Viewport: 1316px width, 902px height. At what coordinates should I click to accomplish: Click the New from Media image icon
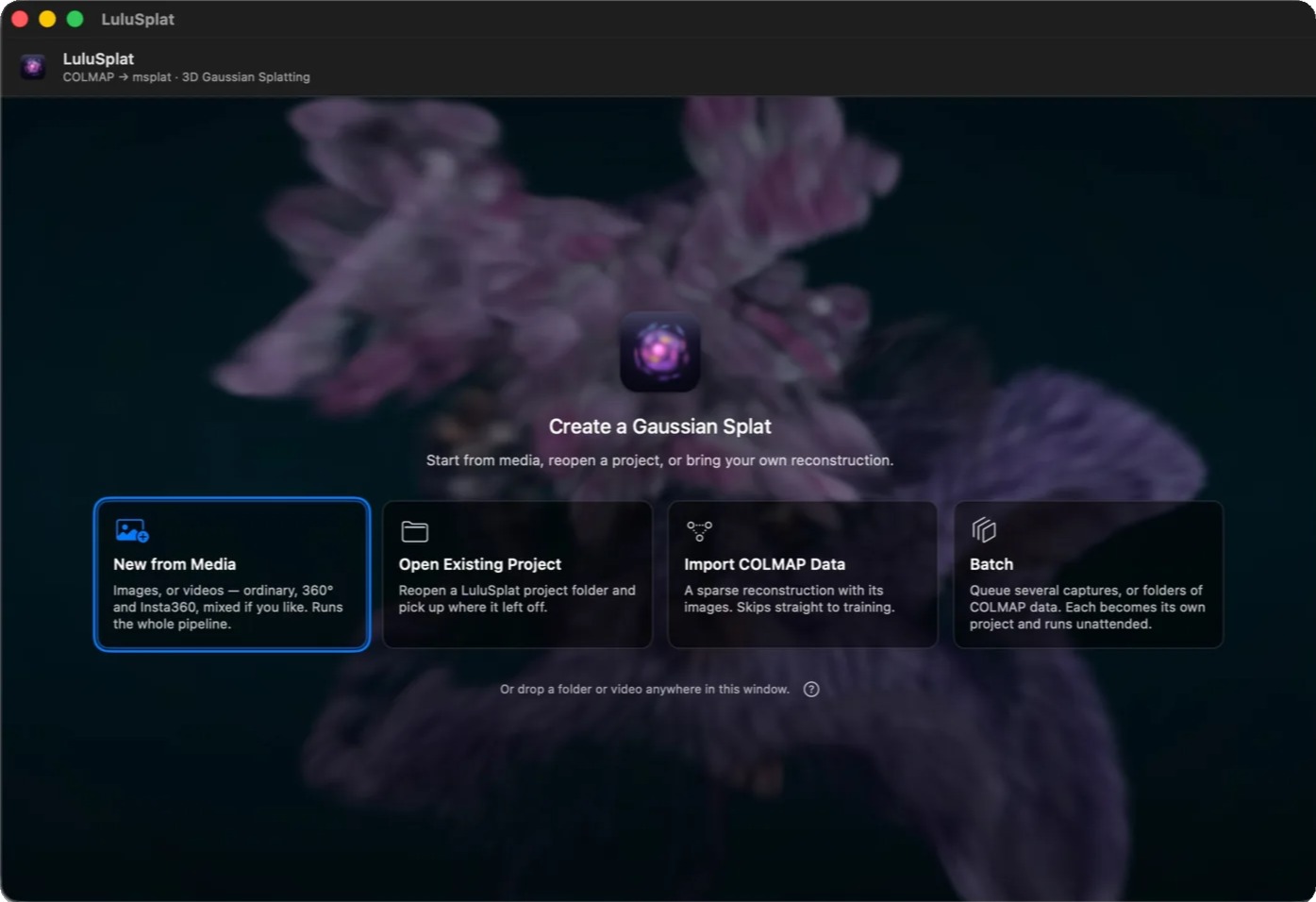coord(132,530)
